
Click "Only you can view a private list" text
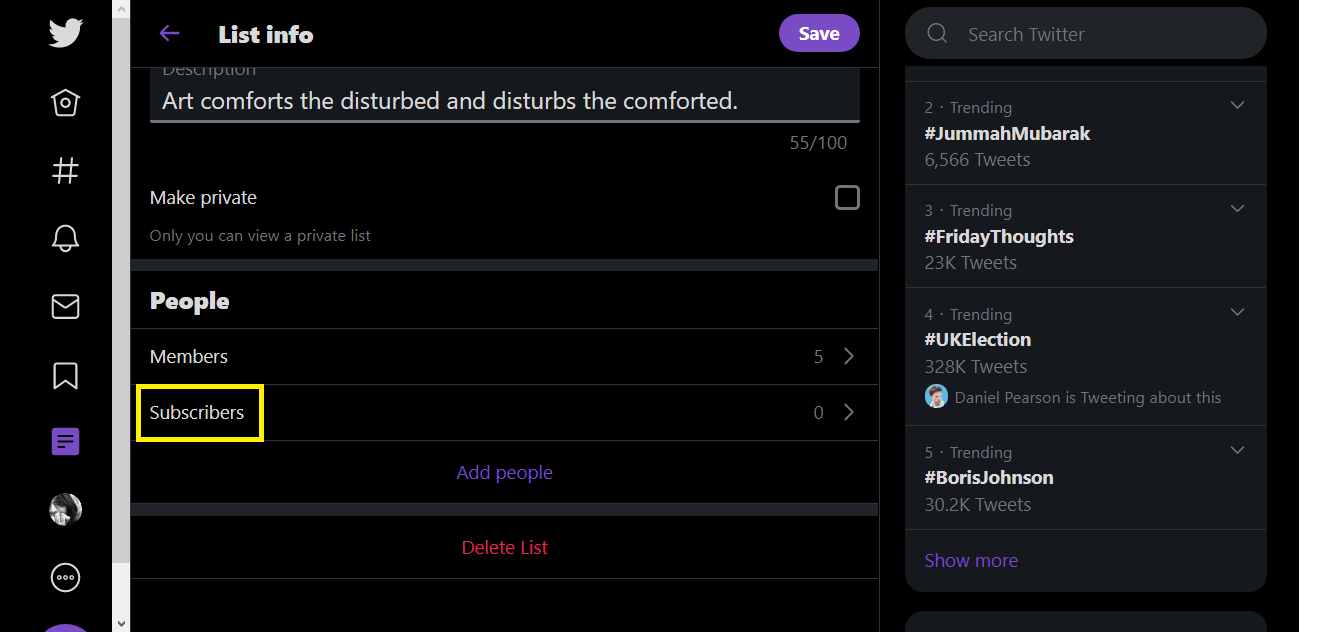[260, 236]
